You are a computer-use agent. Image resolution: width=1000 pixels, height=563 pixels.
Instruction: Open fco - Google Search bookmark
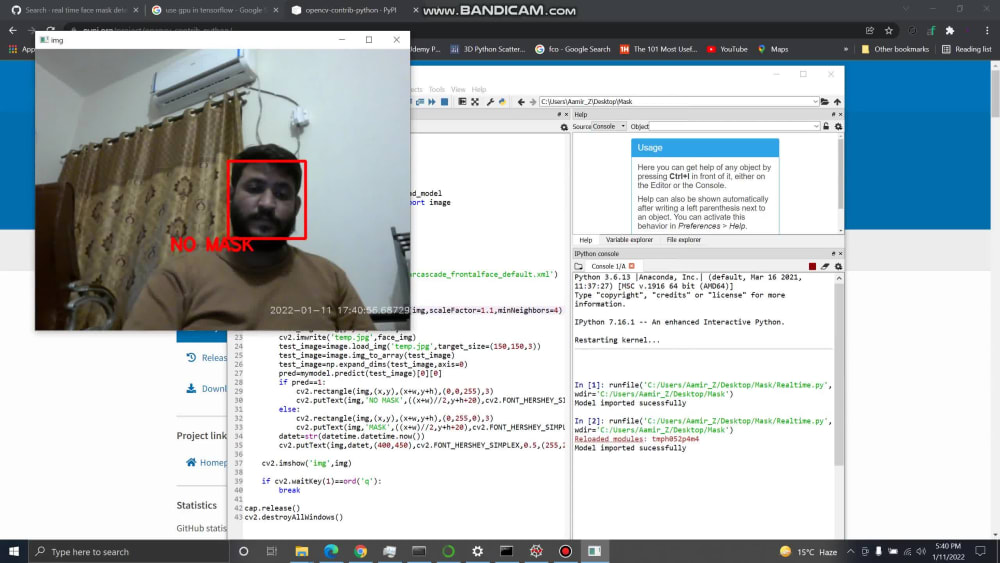573,49
